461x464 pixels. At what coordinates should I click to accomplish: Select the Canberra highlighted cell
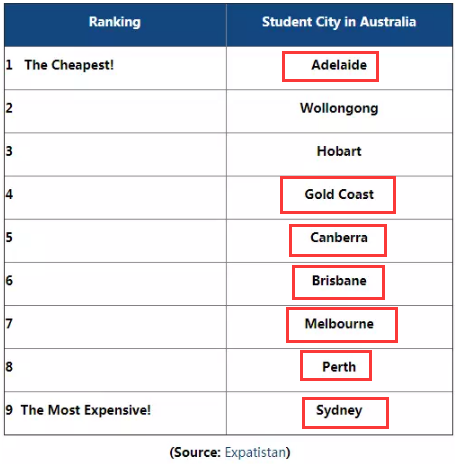[338, 240]
